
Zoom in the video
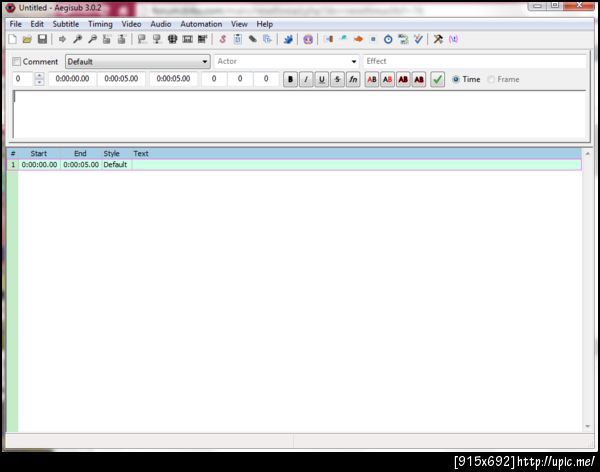(x=77, y=39)
